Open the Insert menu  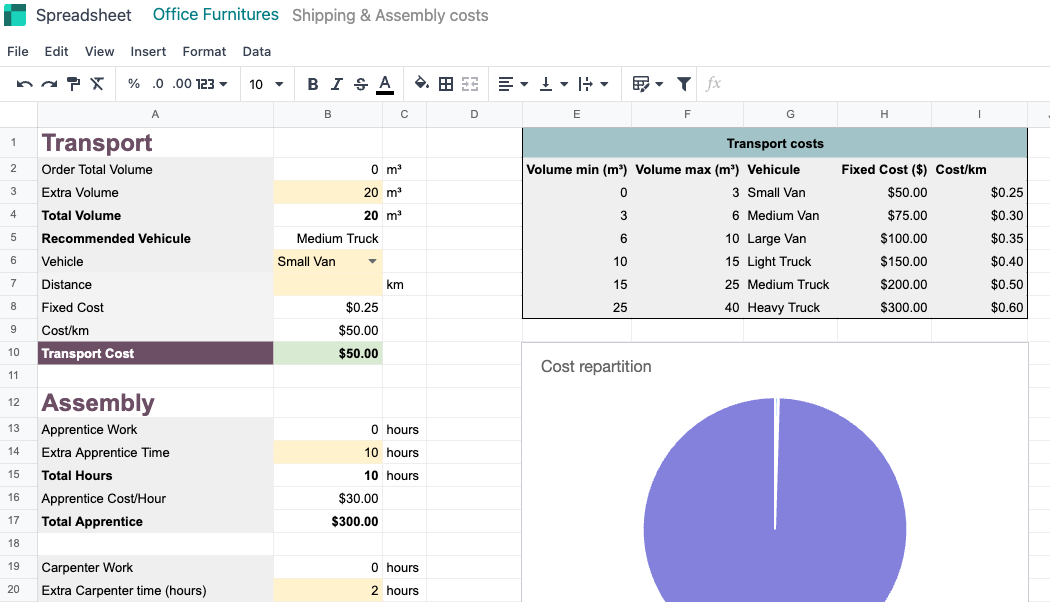(148, 52)
